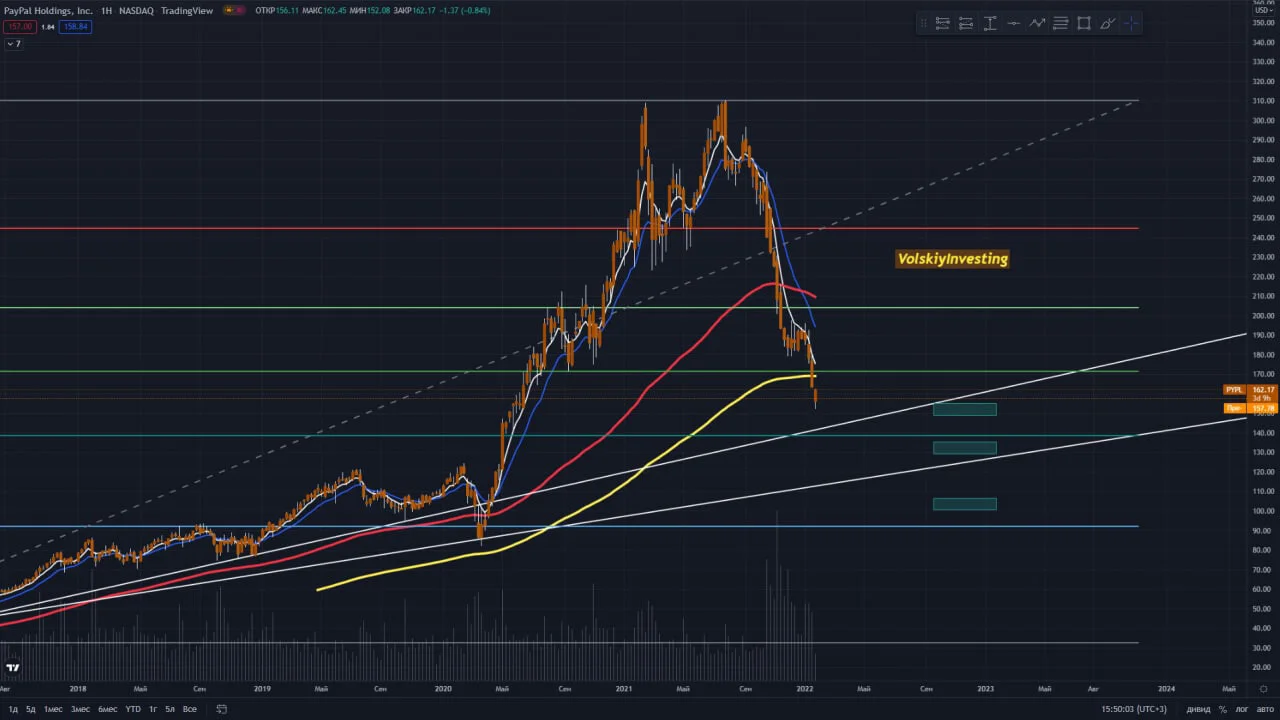Click the 1H interval label in title

[106, 11]
